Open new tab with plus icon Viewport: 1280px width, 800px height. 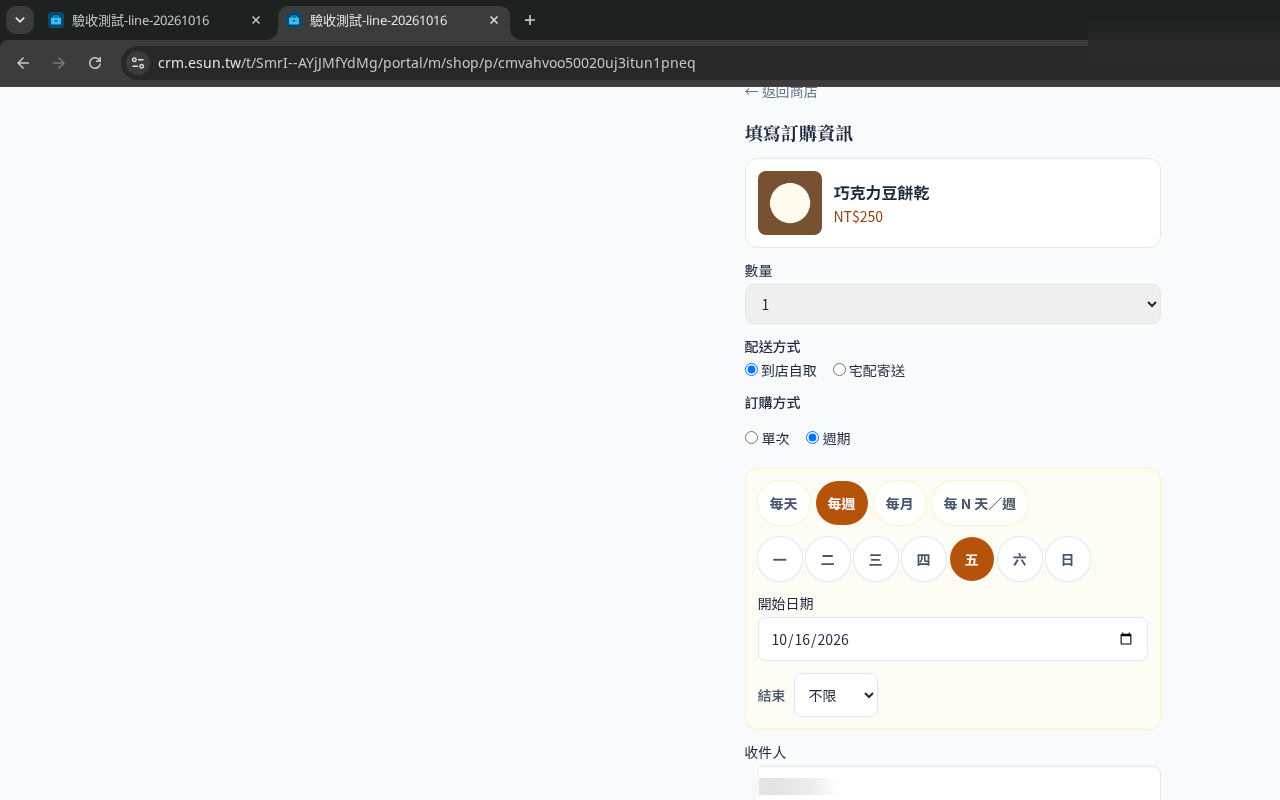click(x=530, y=20)
